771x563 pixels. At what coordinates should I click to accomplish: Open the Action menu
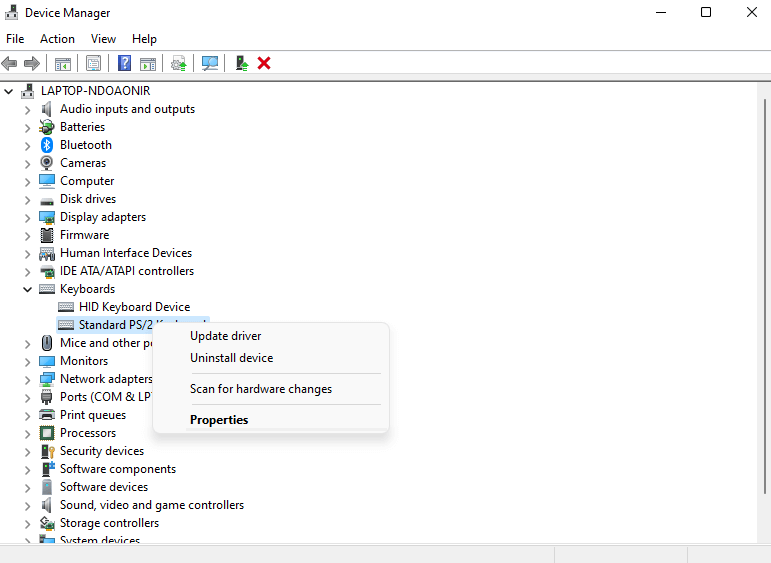point(58,39)
